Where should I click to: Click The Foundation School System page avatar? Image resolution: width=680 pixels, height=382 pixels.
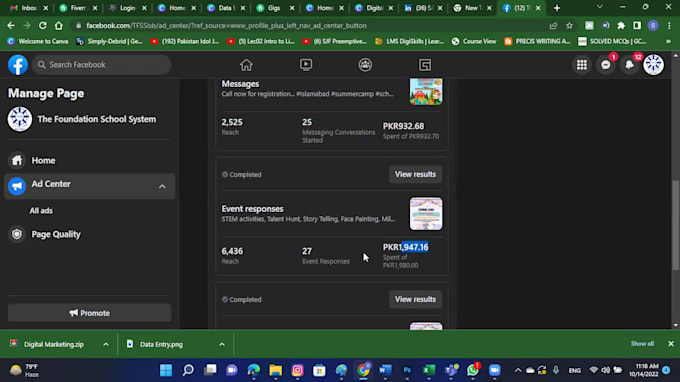[20, 119]
